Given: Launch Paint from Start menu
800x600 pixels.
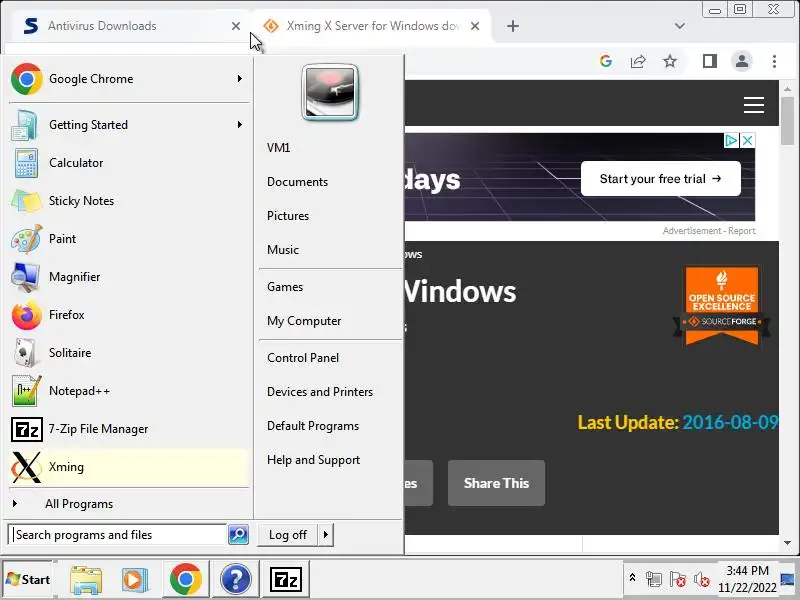Looking at the screenshot, I should point(128,239).
